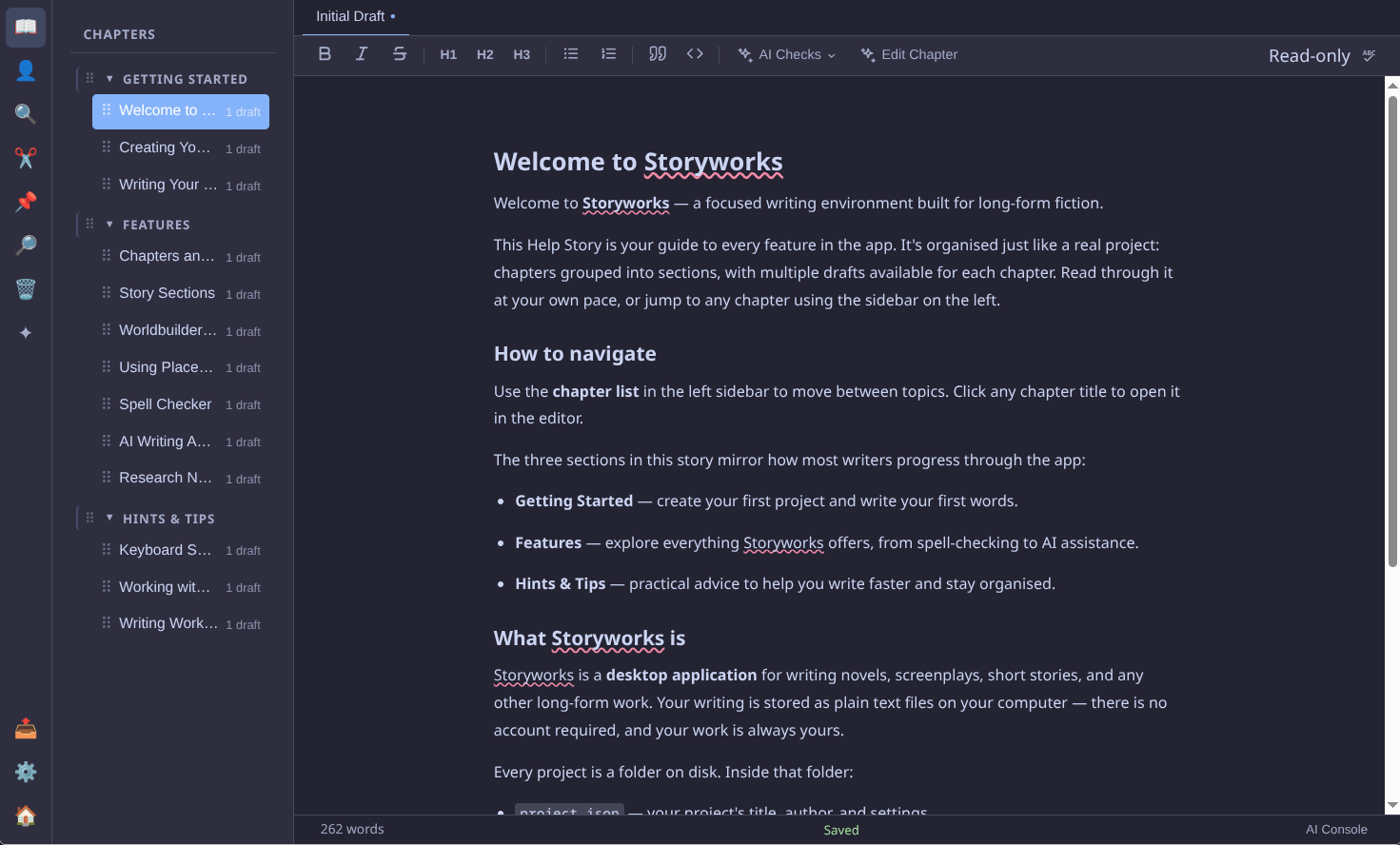Open the Story Sections chapter
This screenshot has height=845, width=1400.
181,294
